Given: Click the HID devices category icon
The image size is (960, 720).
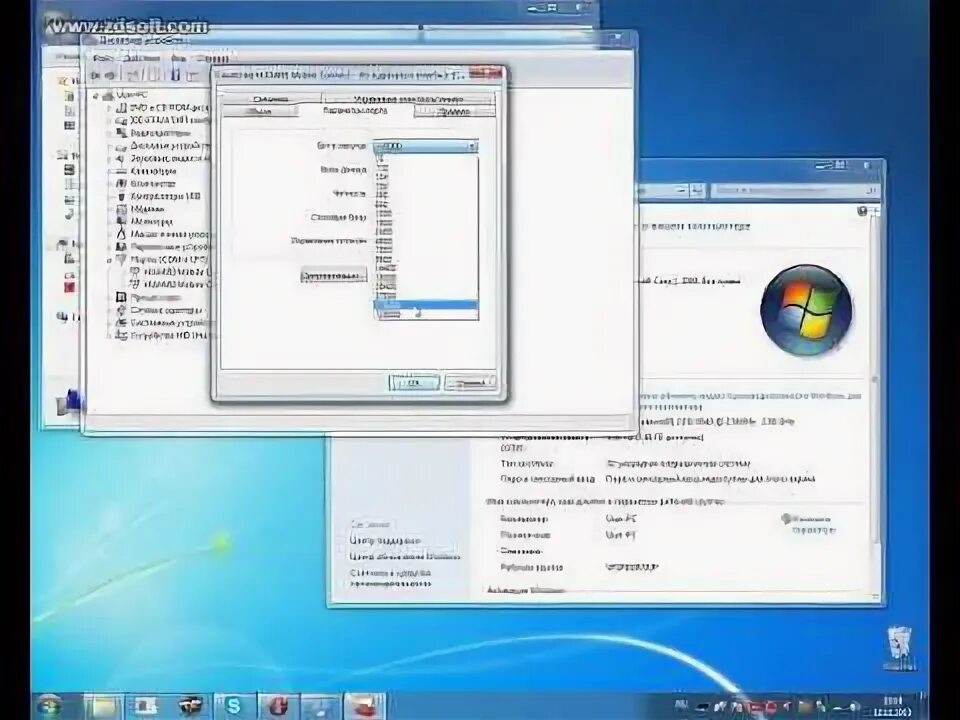Looking at the screenshot, I should click(x=121, y=336).
